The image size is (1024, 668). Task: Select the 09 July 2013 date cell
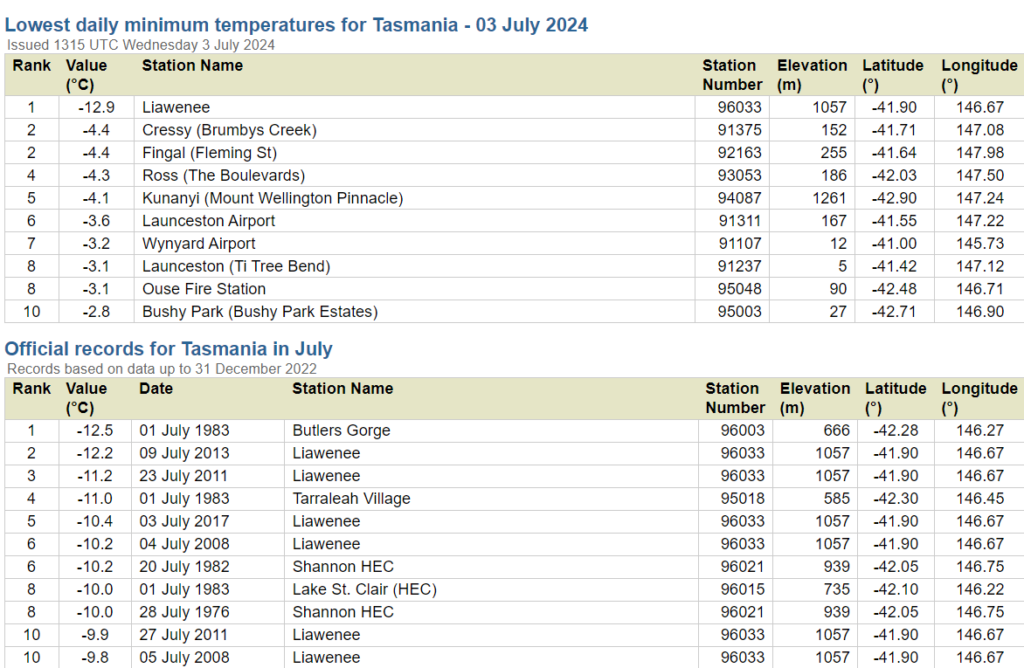tap(184, 454)
